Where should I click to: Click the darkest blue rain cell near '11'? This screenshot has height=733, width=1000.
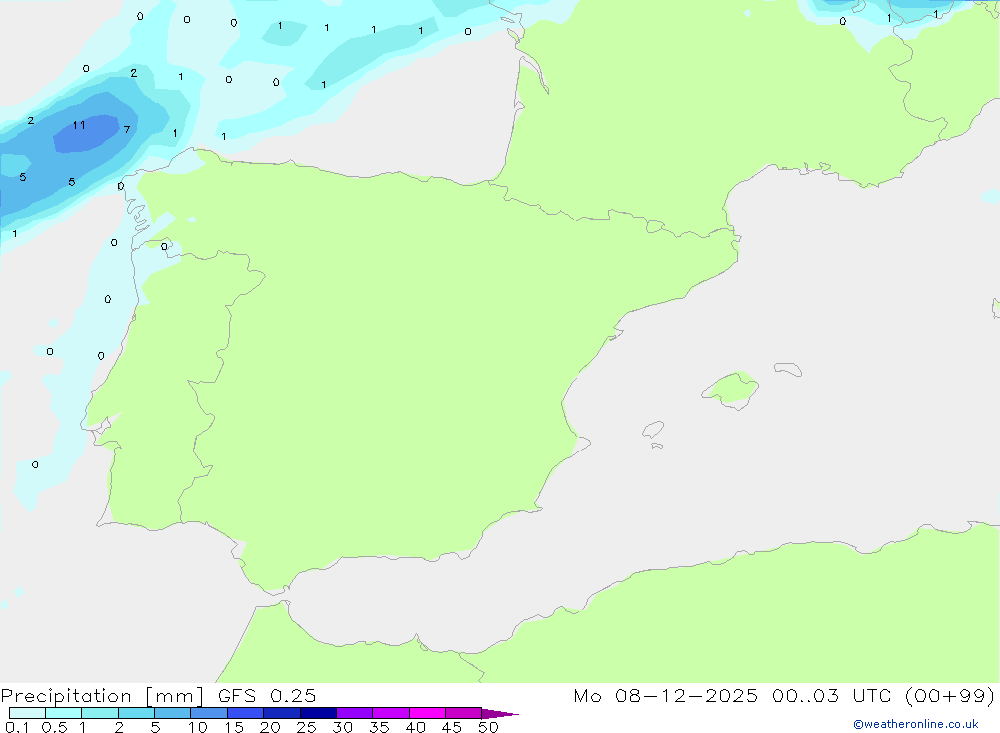[x=86, y=134]
